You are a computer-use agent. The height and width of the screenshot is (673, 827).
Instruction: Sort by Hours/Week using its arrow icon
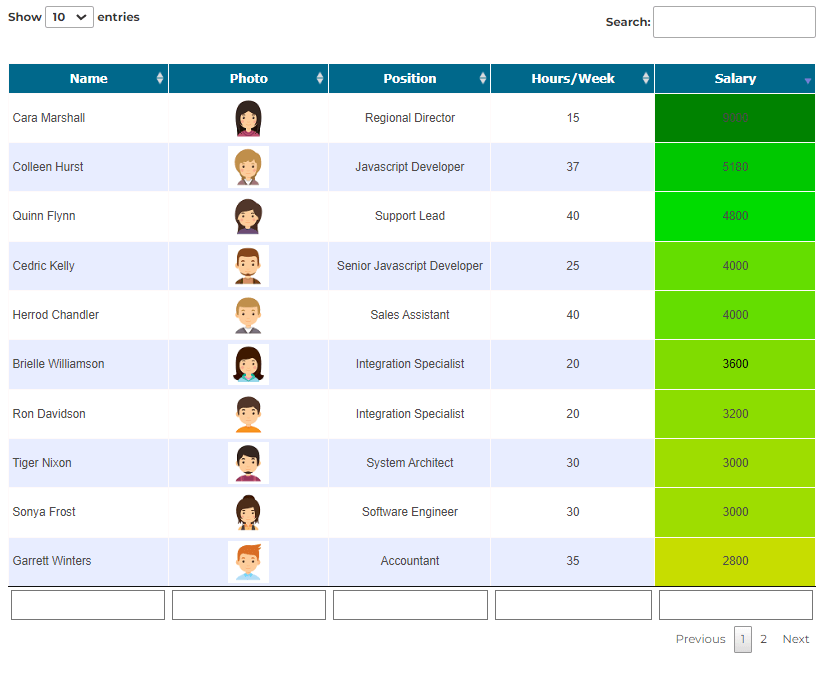646,79
